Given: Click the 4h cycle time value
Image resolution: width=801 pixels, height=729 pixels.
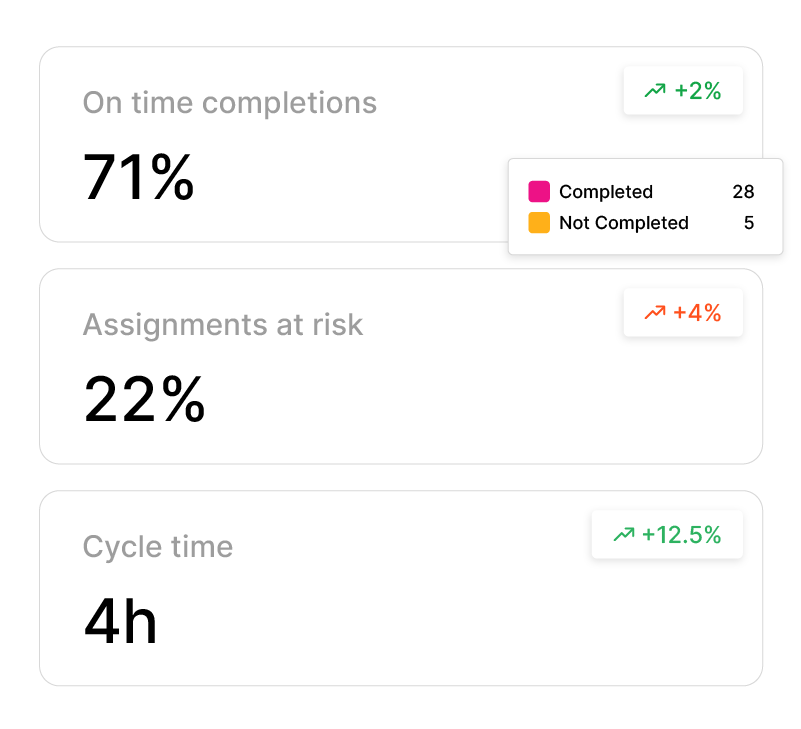Looking at the screenshot, I should click(x=121, y=621).
